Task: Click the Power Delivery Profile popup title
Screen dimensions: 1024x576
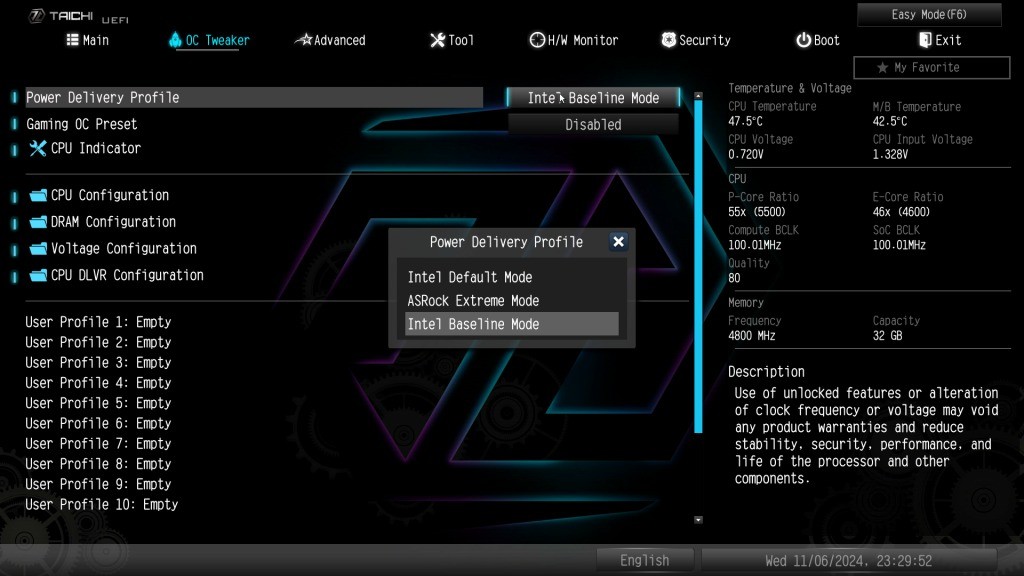Action: tap(506, 242)
